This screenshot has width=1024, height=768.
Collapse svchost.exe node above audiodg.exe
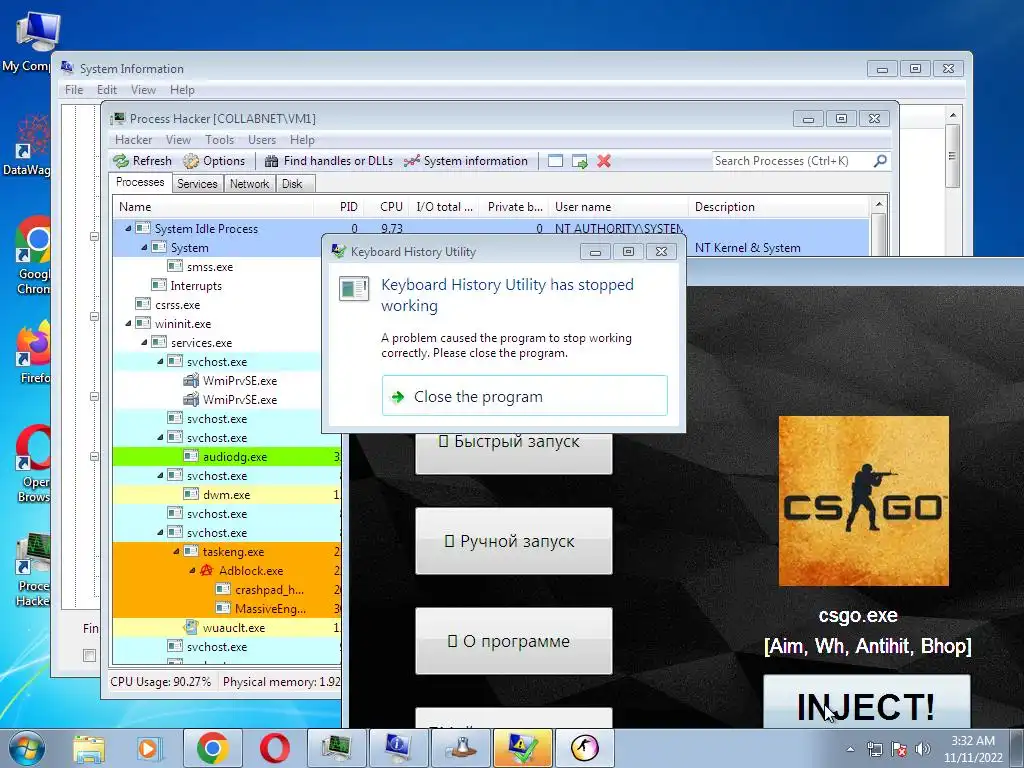[160, 438]
